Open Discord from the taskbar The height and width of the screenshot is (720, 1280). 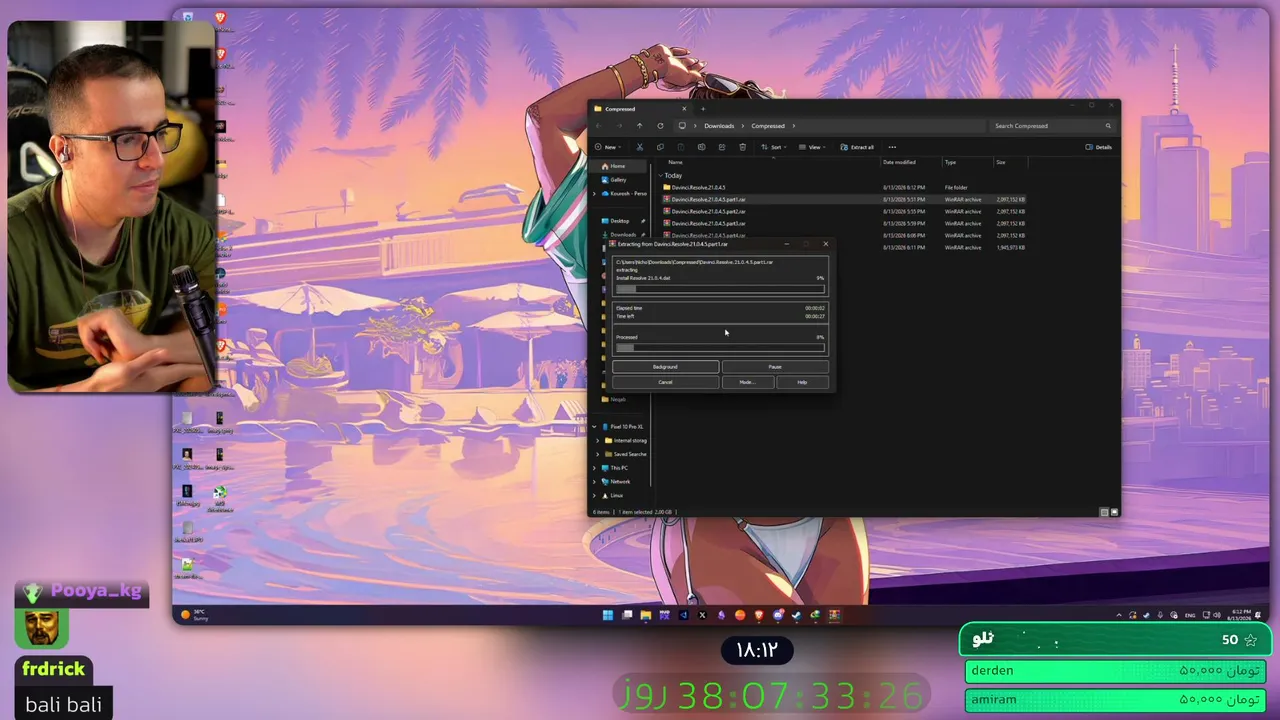(778, 615)
